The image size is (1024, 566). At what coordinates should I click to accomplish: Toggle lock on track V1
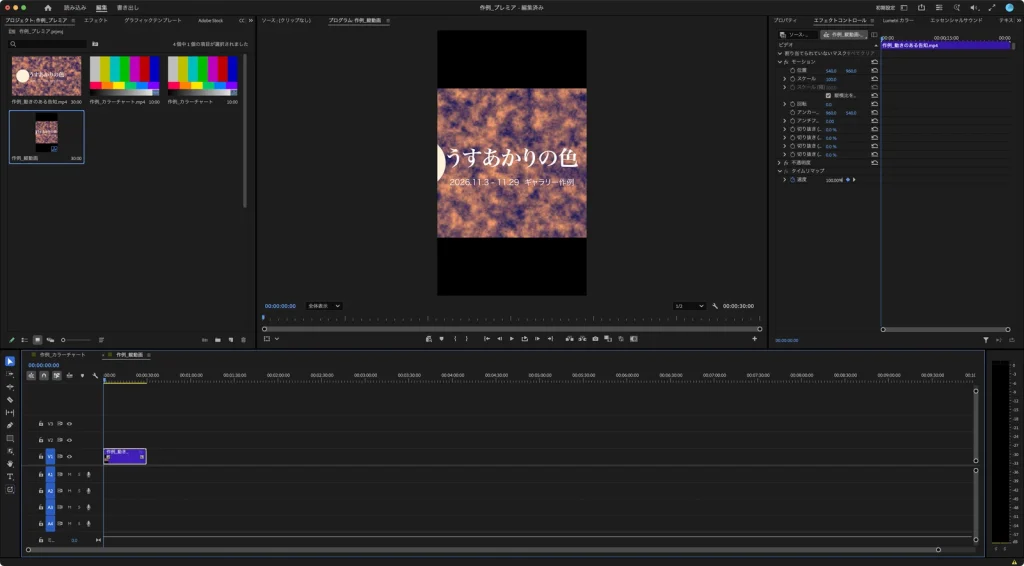[40, 456]
